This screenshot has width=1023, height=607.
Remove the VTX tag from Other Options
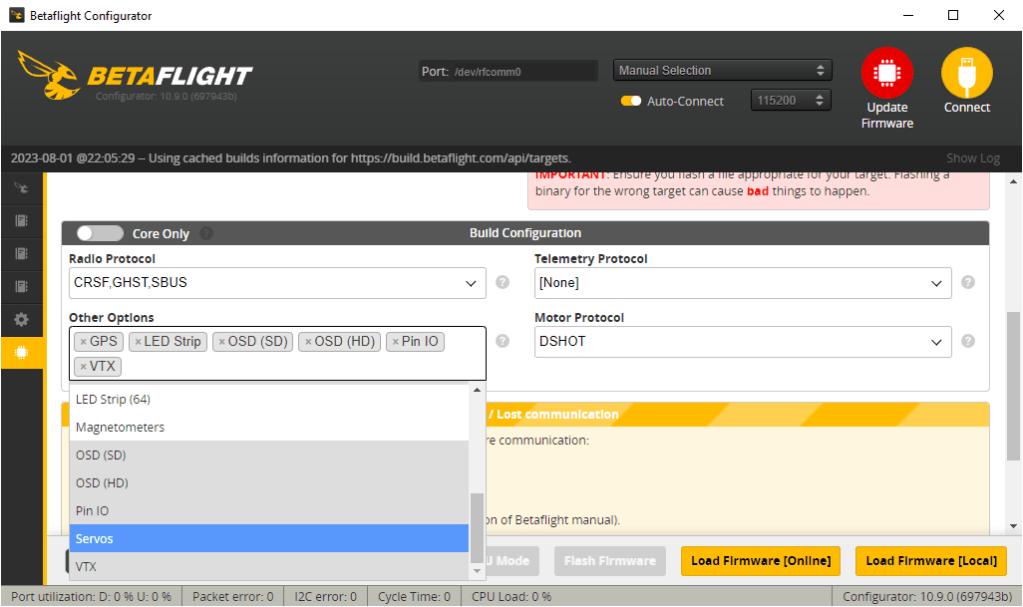(83, 367)
